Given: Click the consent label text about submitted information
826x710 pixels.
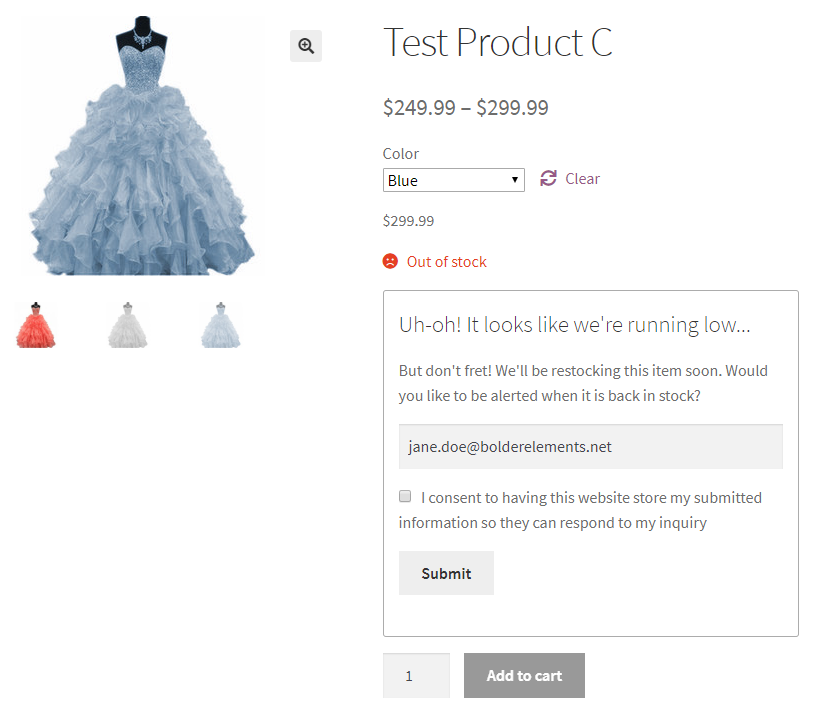Looking at the screenshot, I should 580,509.
